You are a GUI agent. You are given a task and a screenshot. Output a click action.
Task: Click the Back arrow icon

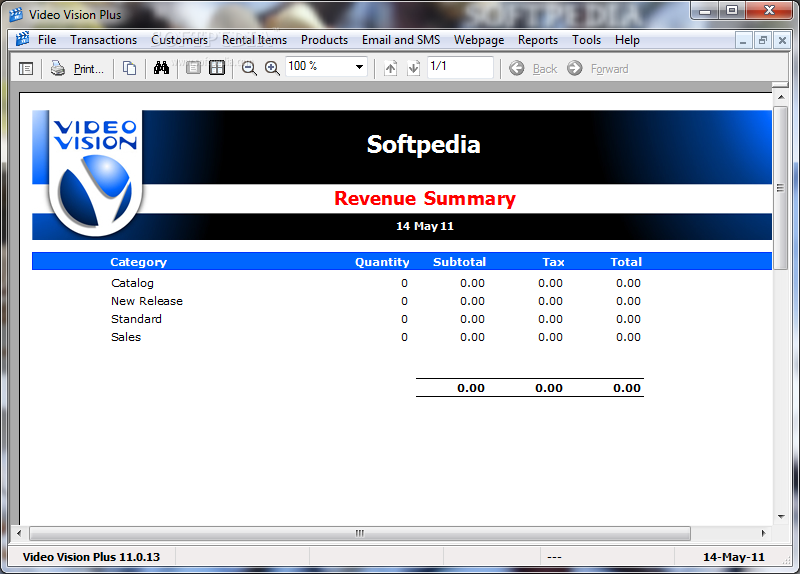pos(517,68)
